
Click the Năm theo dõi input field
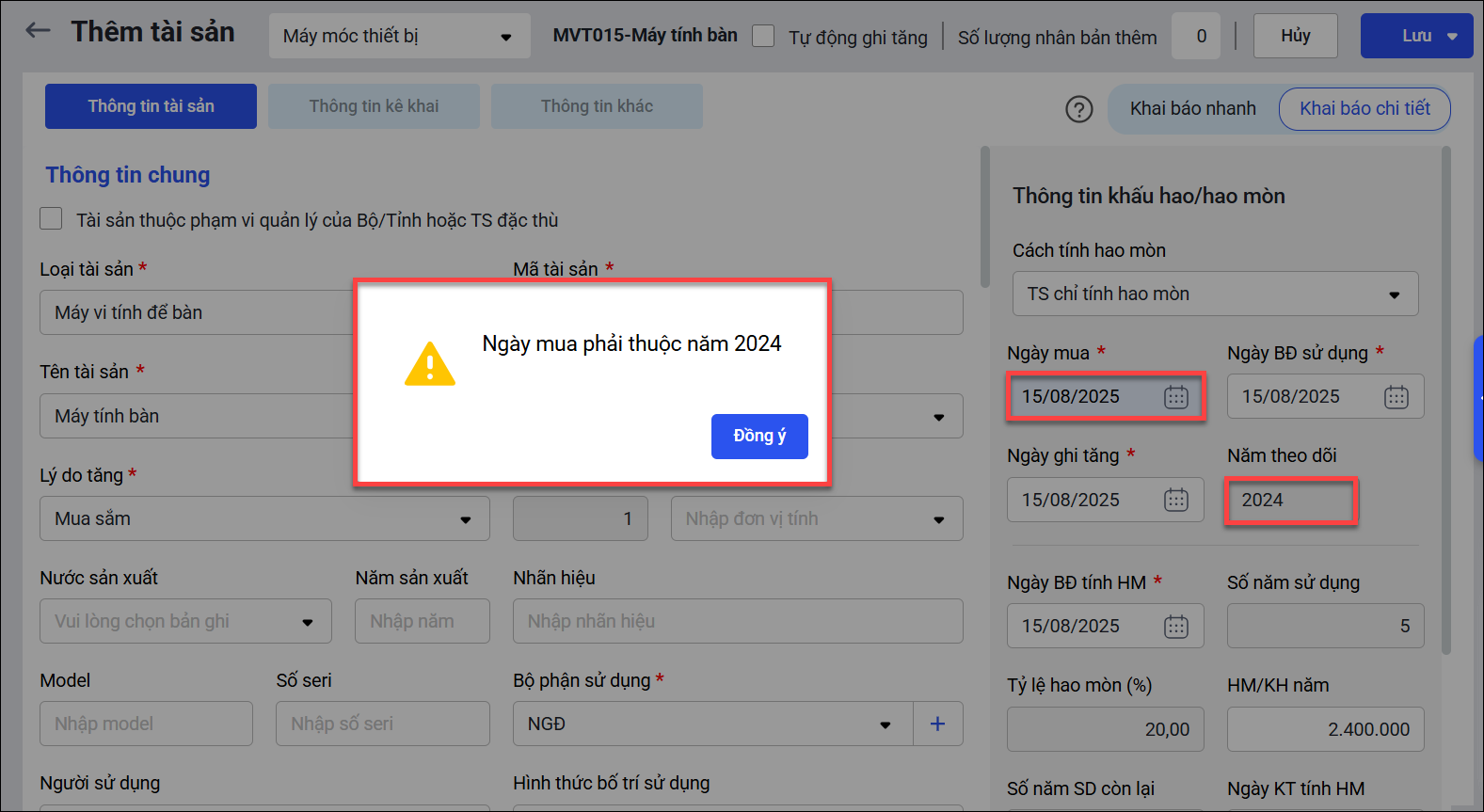[1290, 501]
